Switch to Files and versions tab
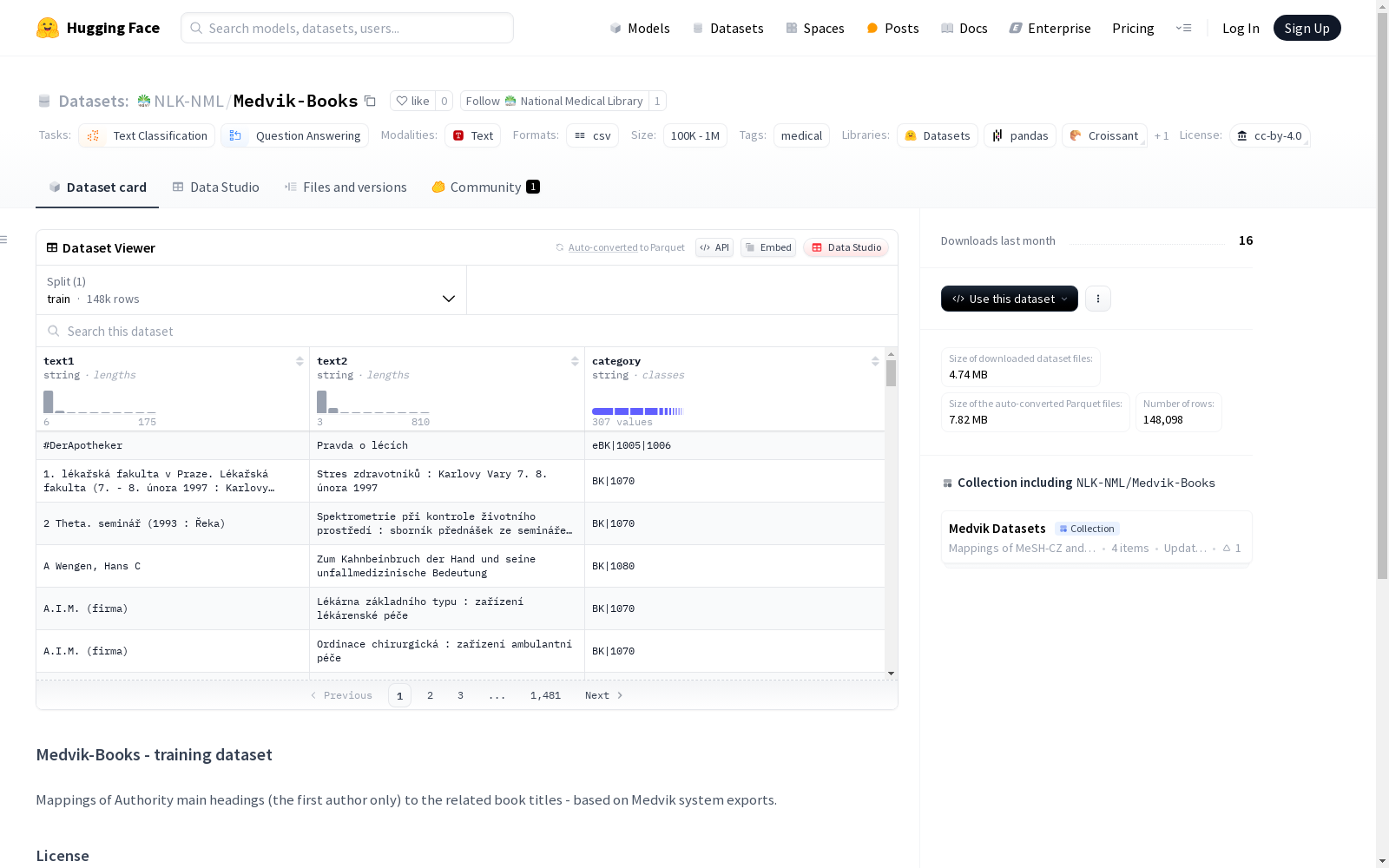The image size is (1389, 868). (x=346, y=187)
